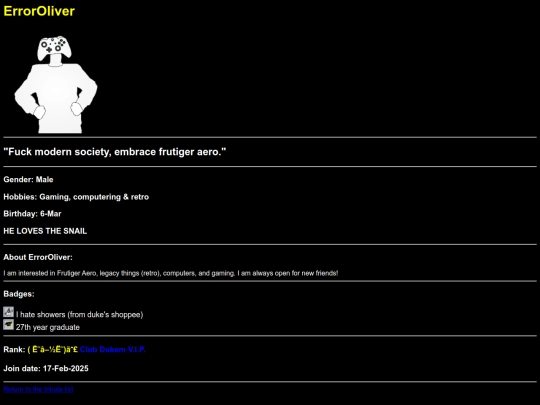Follow the 'Return to the tribute list' link
The image size is (540, 405).
[38, 389]
